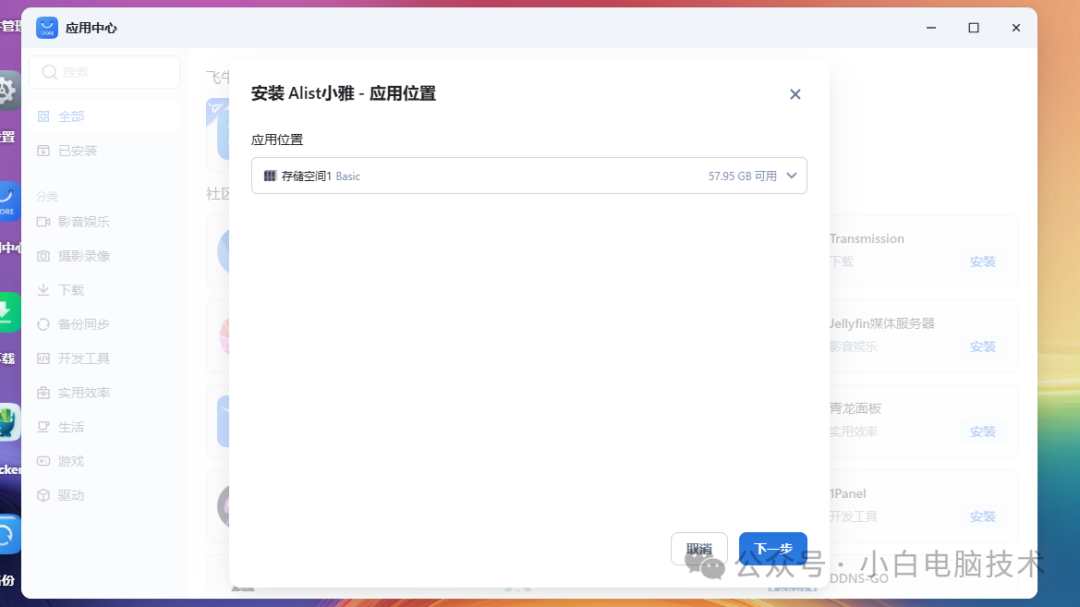Open the blue backup desktop icon
Viewport: 1080px width, 607px height.
click(8, 534)
